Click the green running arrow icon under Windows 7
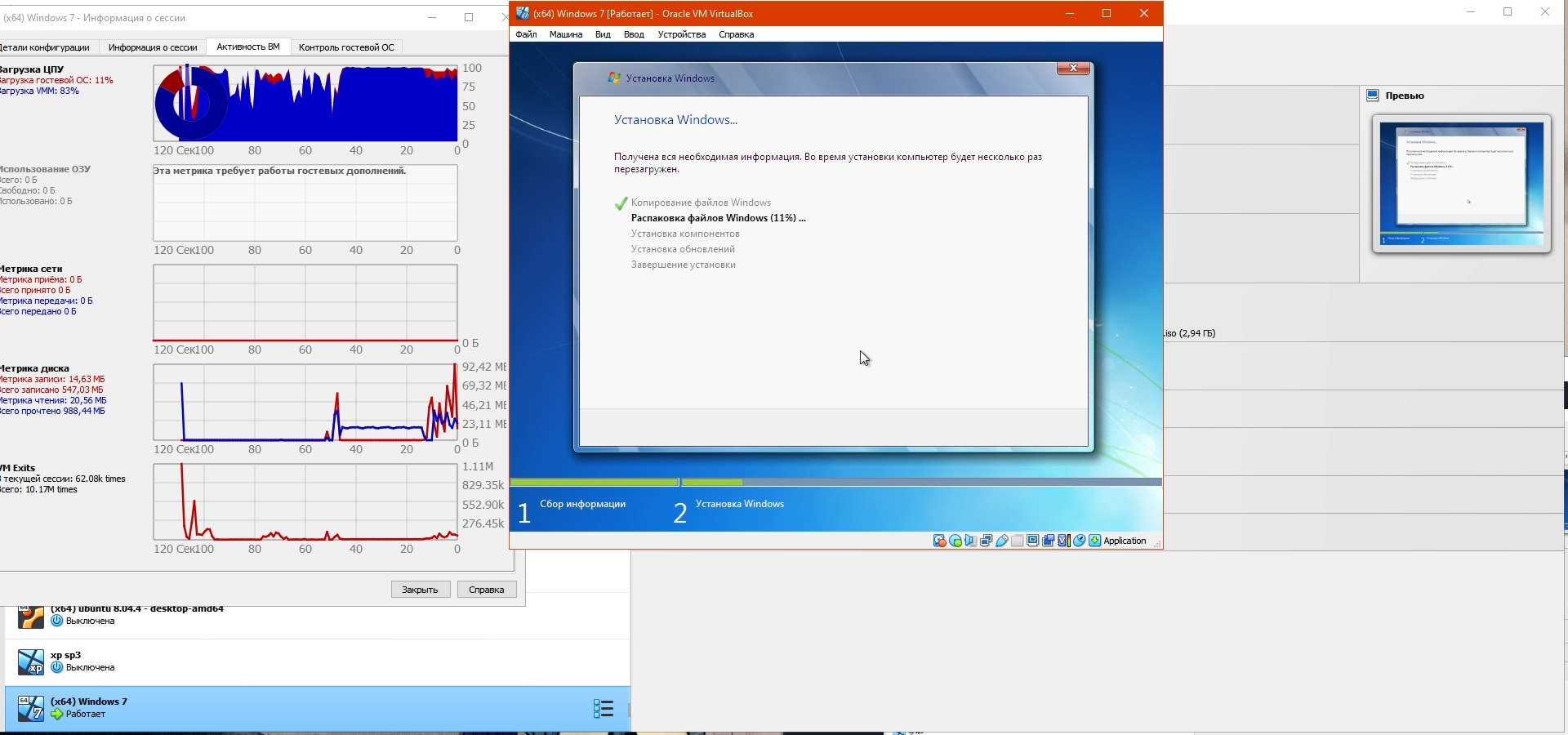 point(56,715)
